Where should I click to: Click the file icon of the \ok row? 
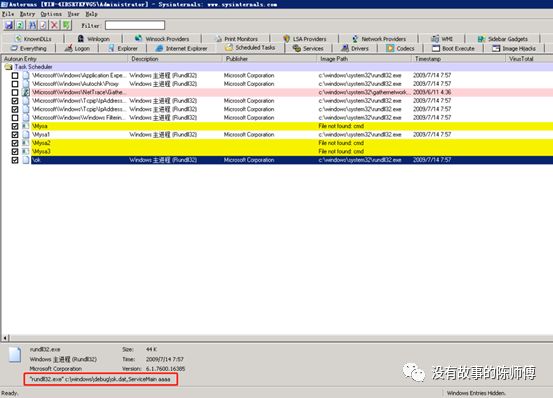pos(26,160)
